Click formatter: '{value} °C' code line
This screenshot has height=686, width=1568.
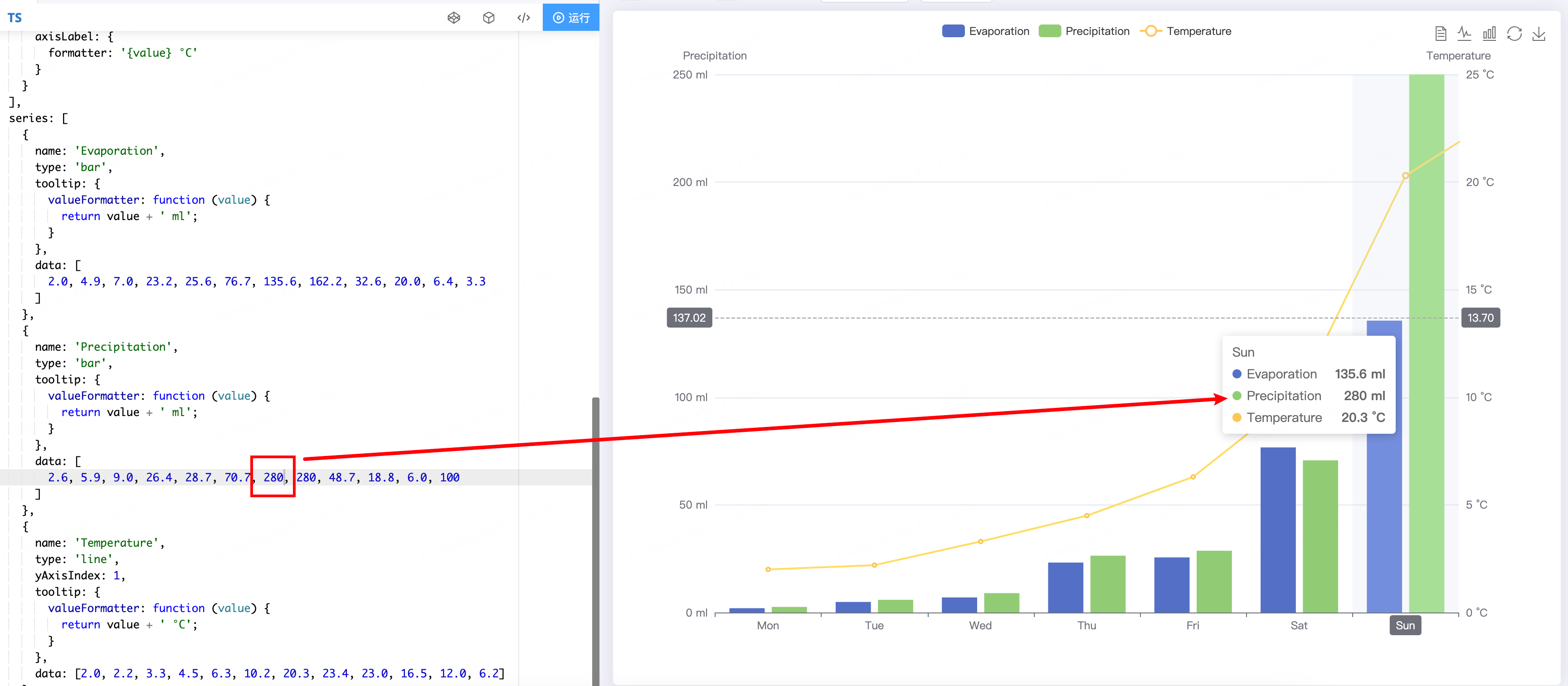[x=123, y=53]
